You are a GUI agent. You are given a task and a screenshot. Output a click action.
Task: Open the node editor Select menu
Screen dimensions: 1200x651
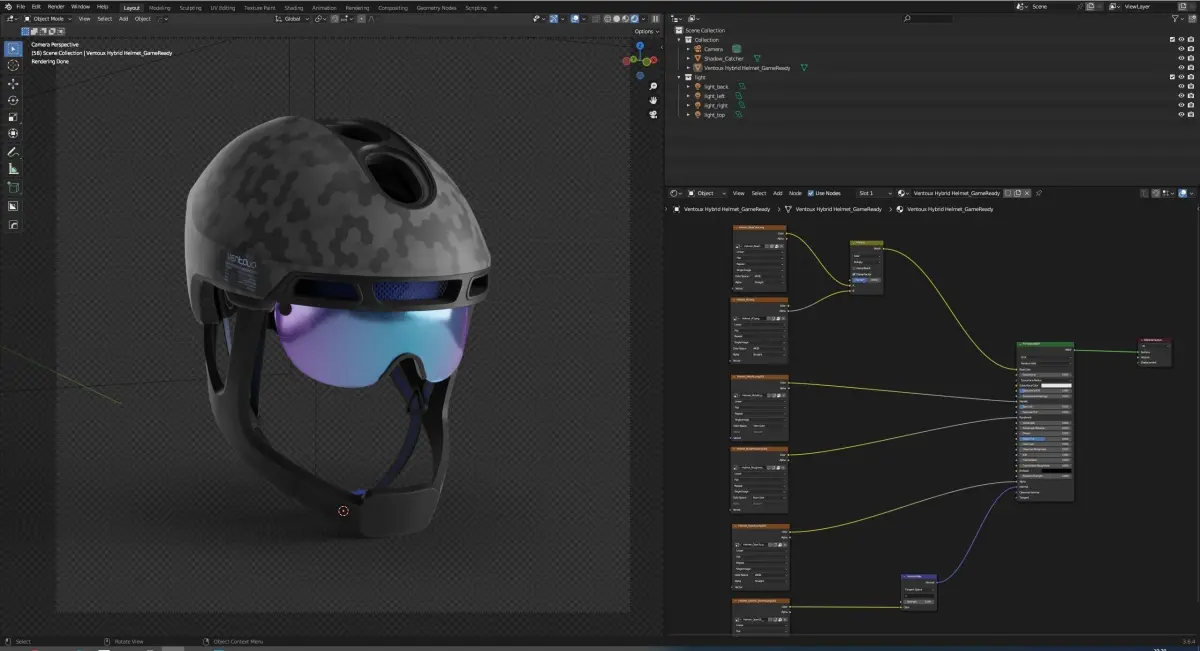pyautogui.click(x=759, y=193)
